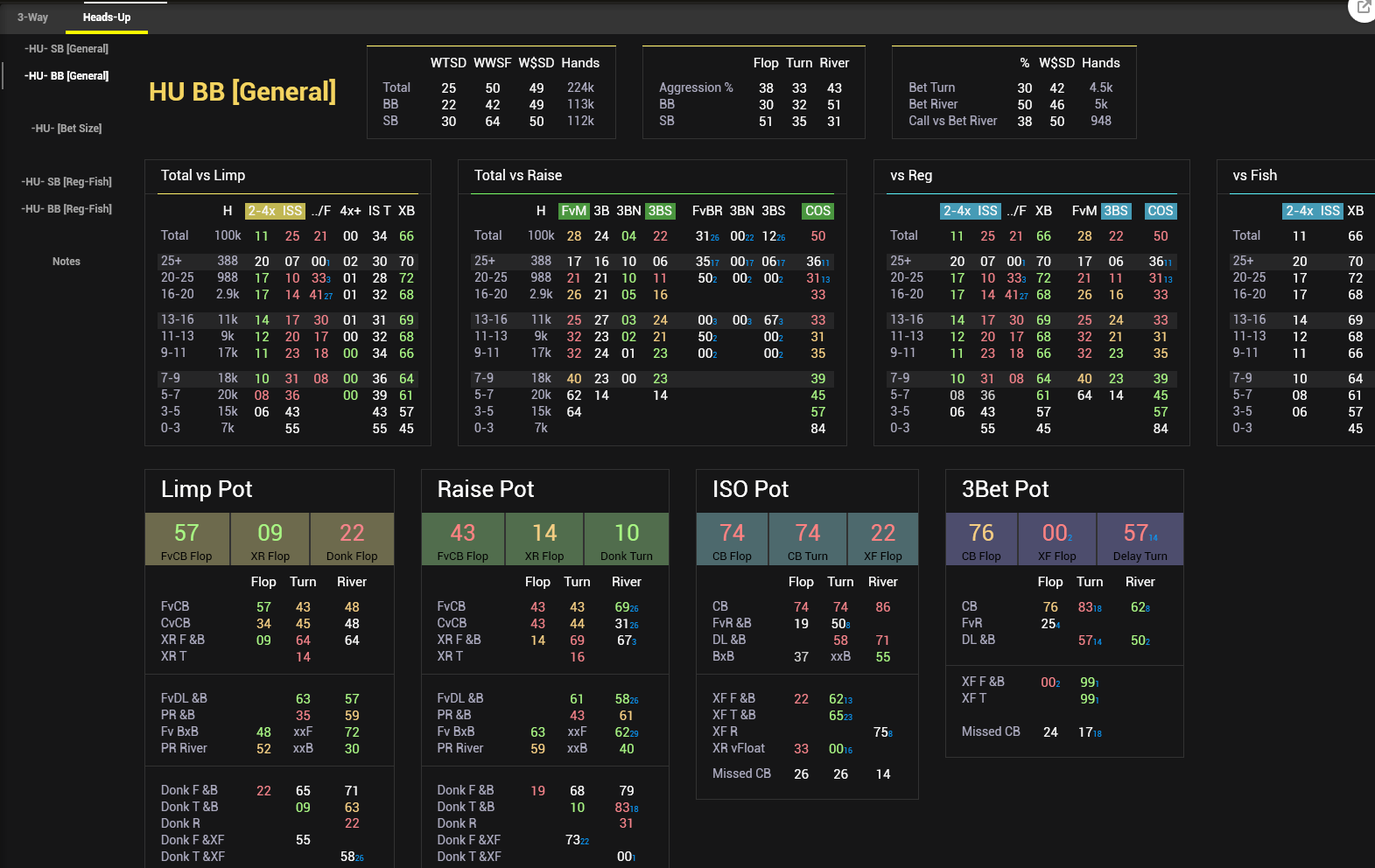1375x868 pixels.
Task: Select HU BB [General] in the sidebar
Action: (67, 76)
